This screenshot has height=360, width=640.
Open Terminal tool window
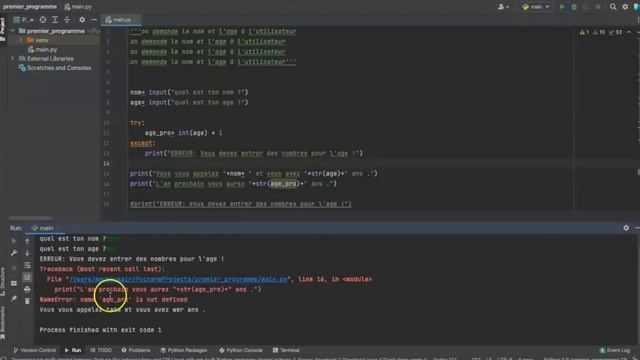pos(286,350)
